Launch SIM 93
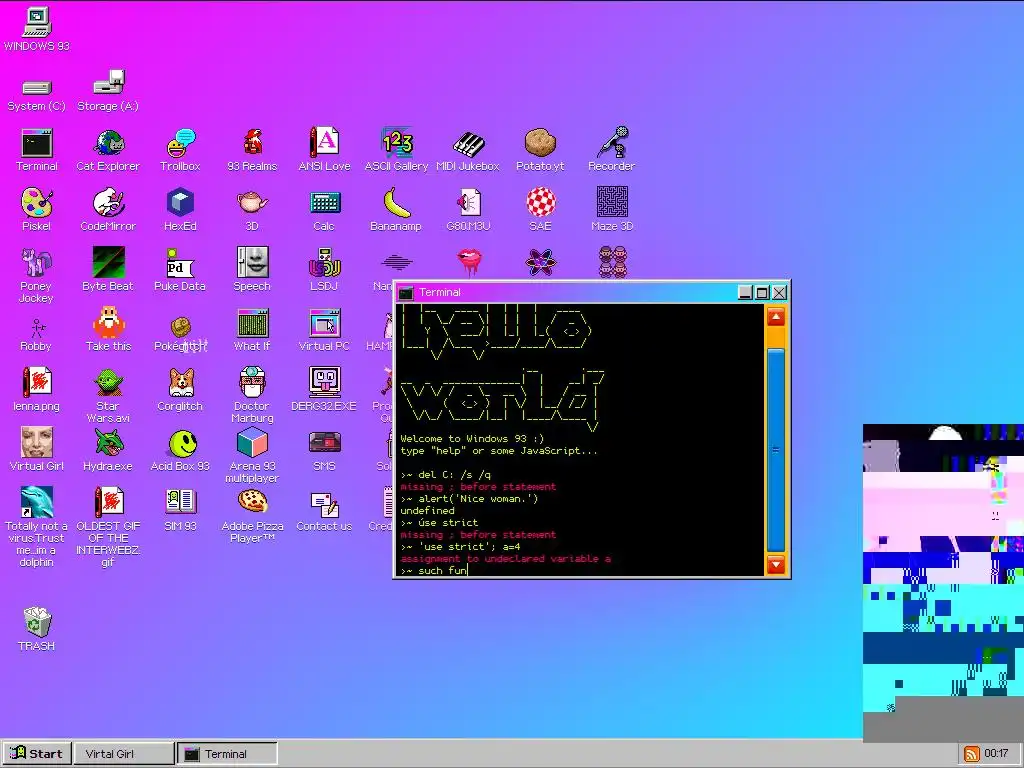Viewport: 1024px width, 768px height. (180, 510)
